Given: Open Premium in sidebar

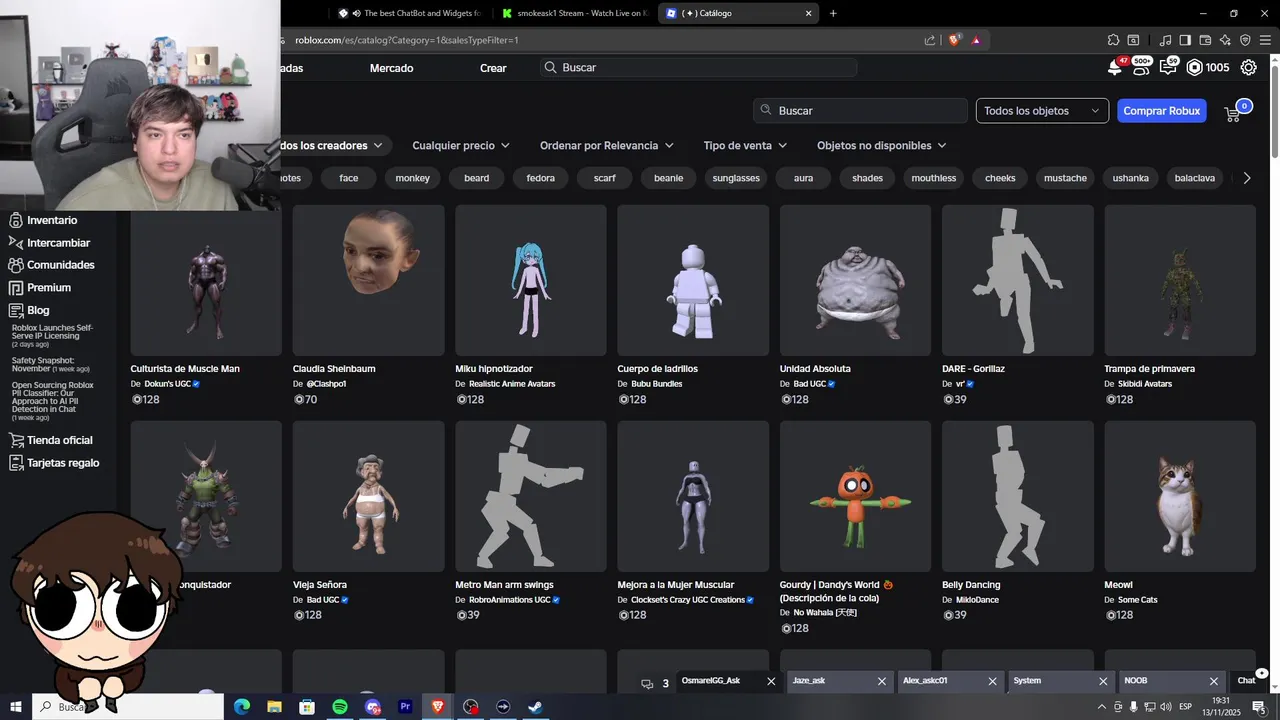Looking at the screenshot, I should click(x=40, y=288).
